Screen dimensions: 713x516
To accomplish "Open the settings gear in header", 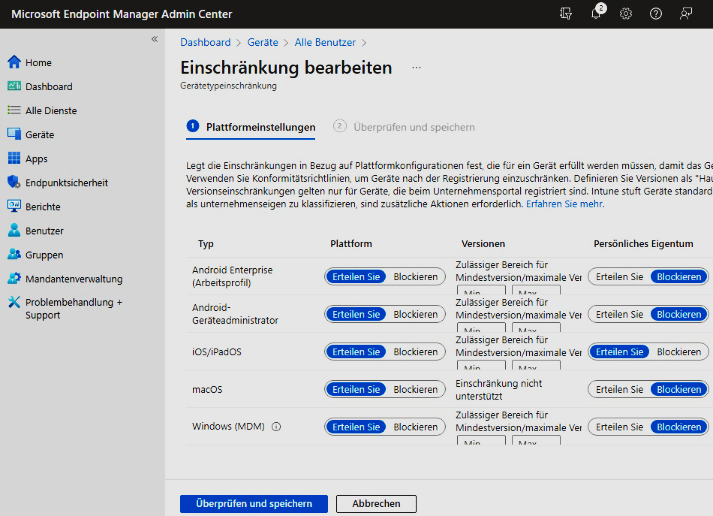I will [626, 13].
